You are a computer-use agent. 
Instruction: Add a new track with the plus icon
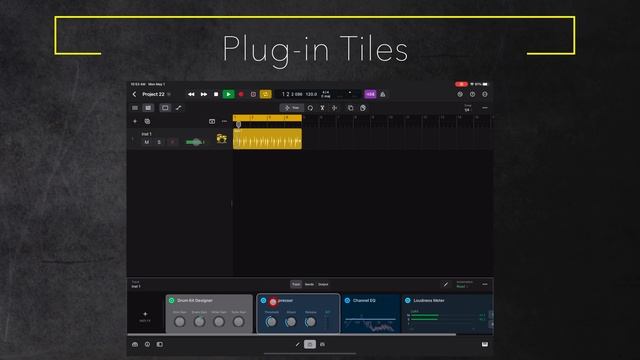click(135, 121)
